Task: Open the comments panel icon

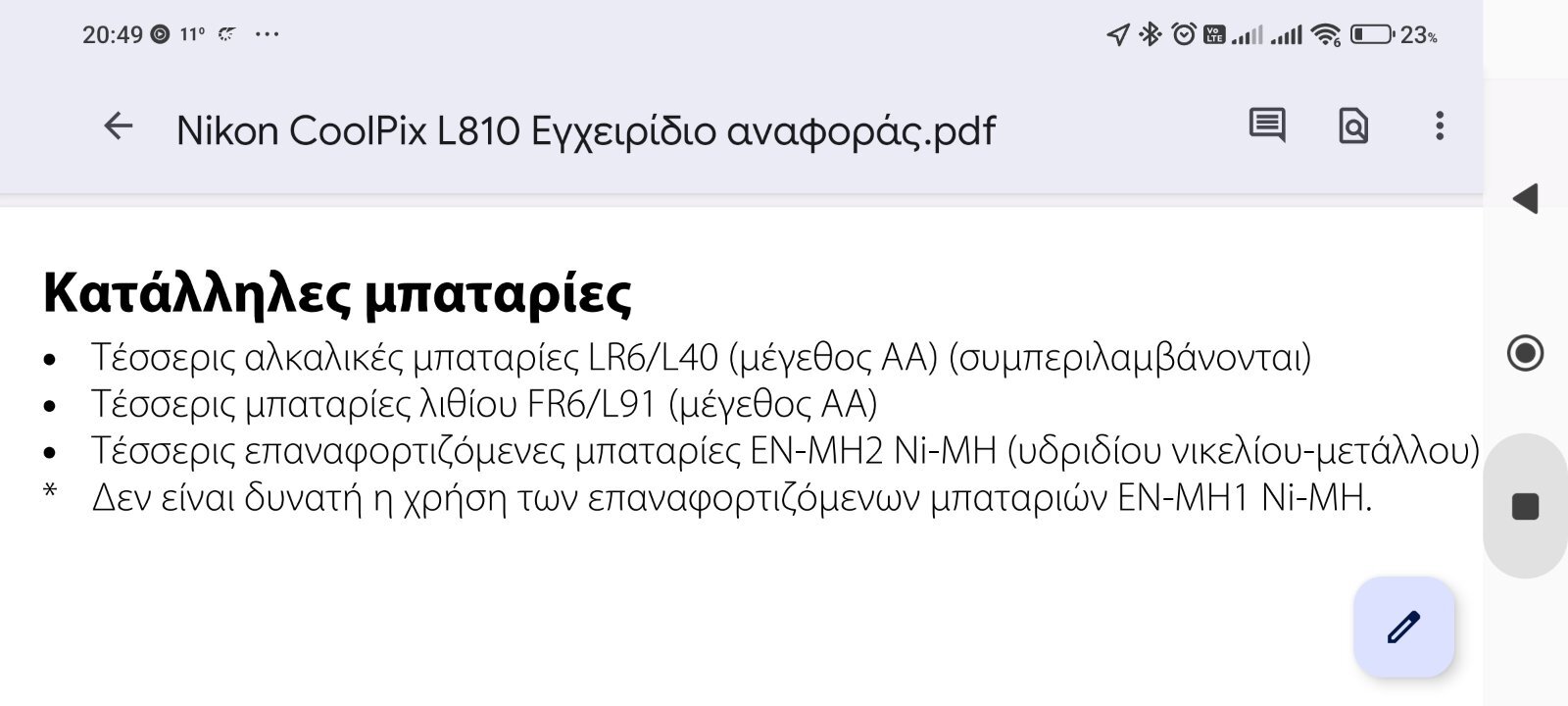Action: [1266, 126]
